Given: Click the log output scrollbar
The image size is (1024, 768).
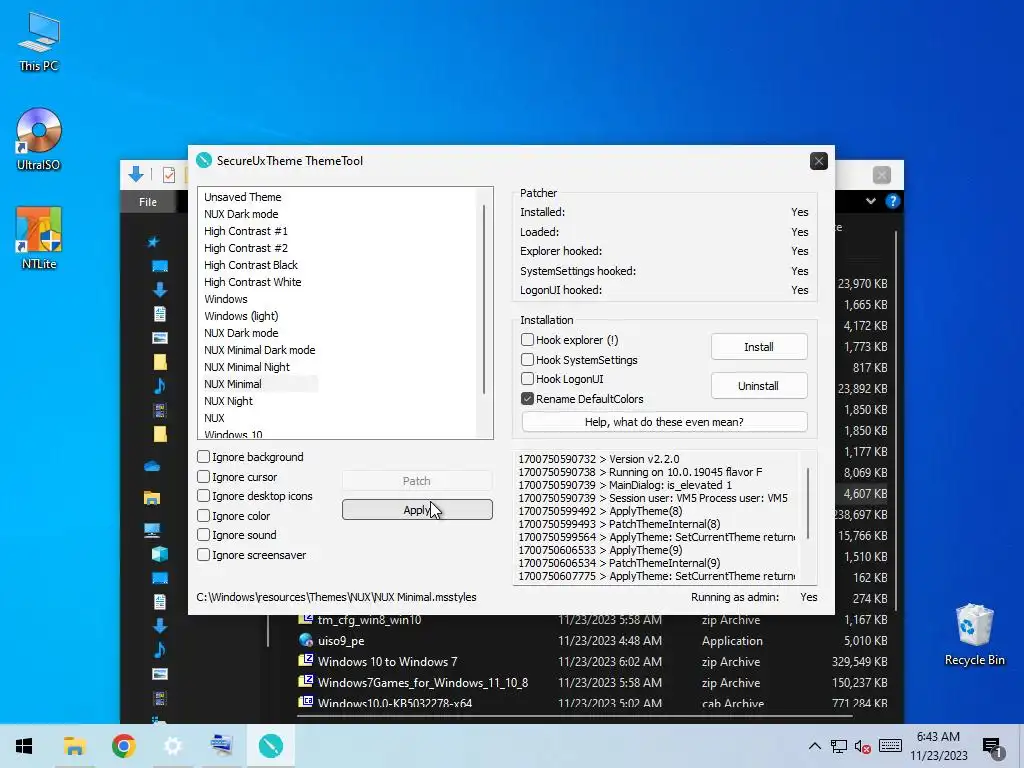Looking at the screenshot, I should pyautogui.click(x=808, y=503).
